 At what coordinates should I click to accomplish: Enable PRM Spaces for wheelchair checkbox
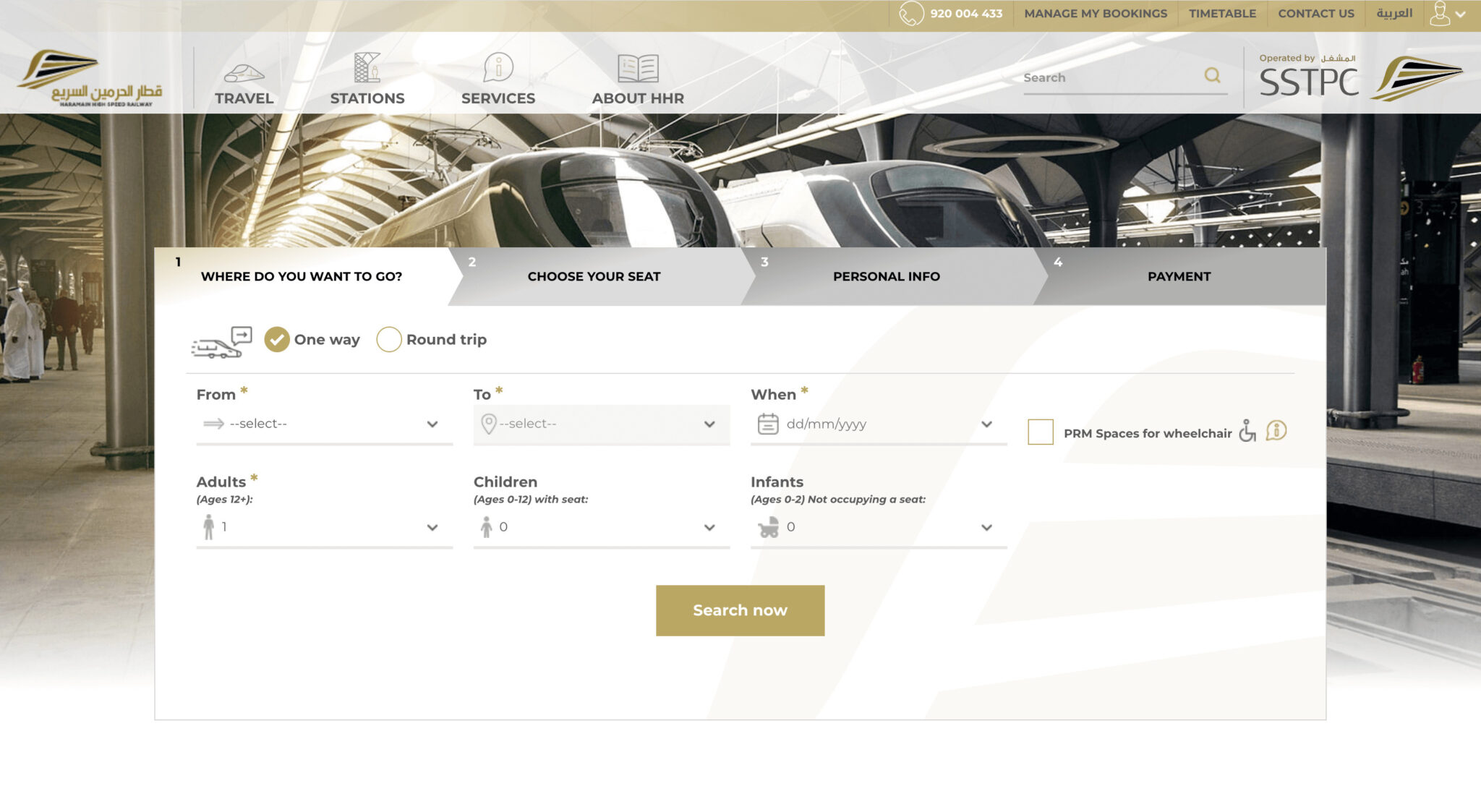tap(1040, 432)
